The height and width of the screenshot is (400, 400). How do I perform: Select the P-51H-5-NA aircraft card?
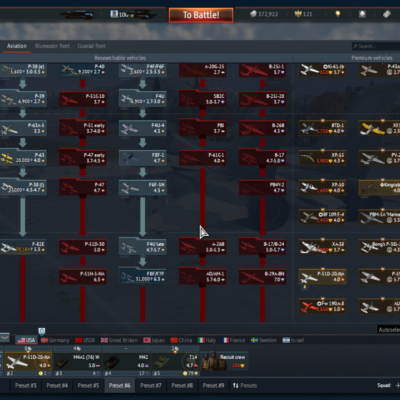(83, 276)
